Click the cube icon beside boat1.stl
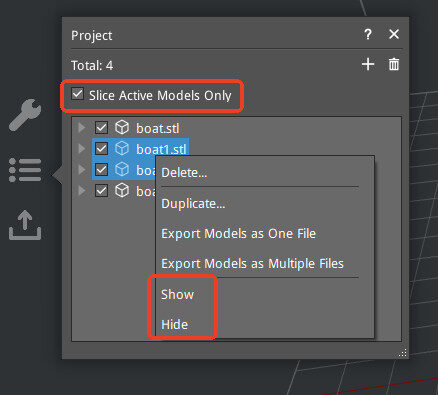The image size is (438, 395). 122,149
